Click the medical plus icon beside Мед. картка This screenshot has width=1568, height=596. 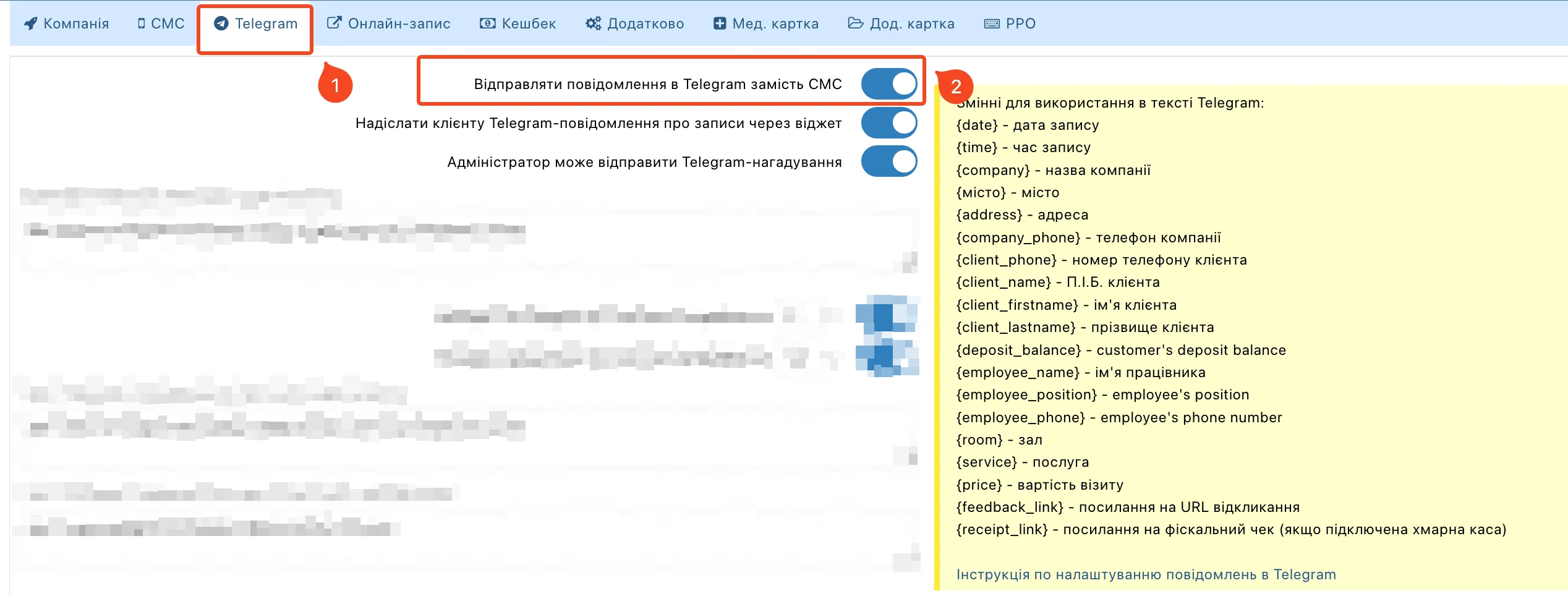pos(720,23)
